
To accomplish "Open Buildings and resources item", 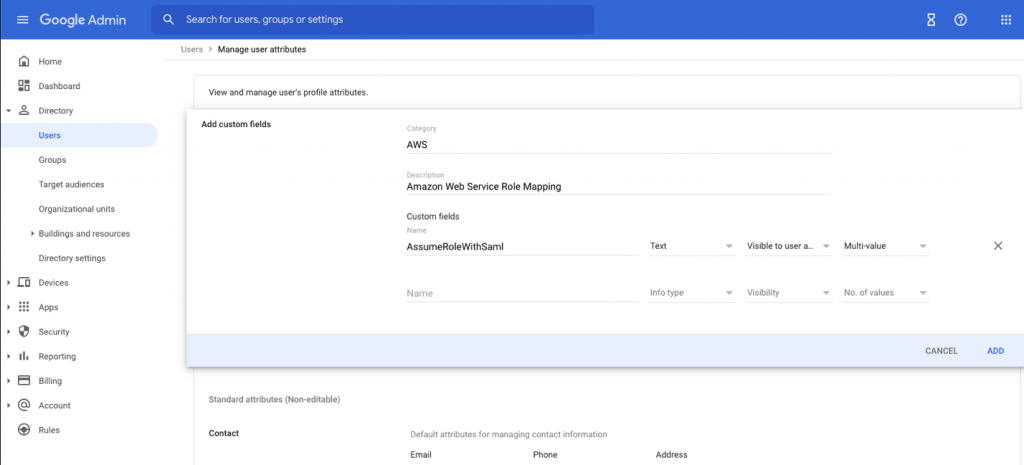I will pyautogui.click(x=84, y=234).
